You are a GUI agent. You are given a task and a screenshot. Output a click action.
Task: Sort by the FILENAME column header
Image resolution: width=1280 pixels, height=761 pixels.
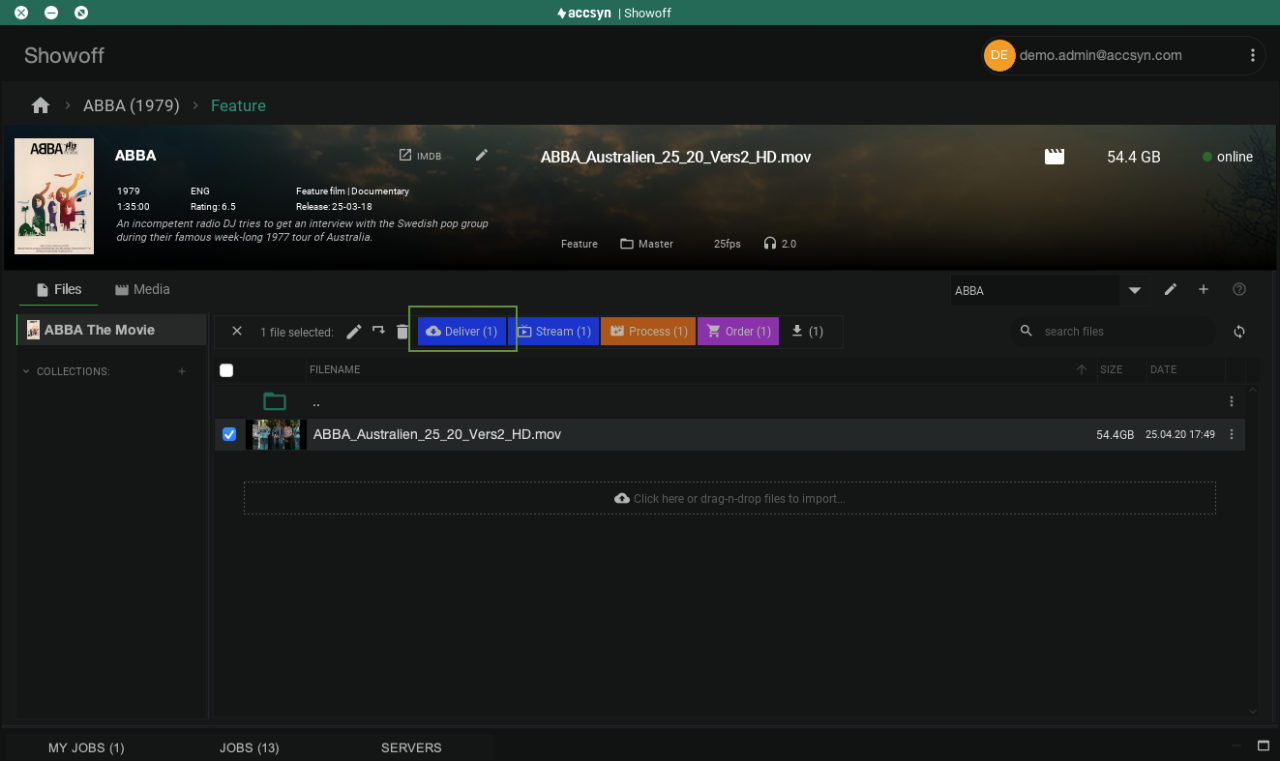[x=335, y=370]
